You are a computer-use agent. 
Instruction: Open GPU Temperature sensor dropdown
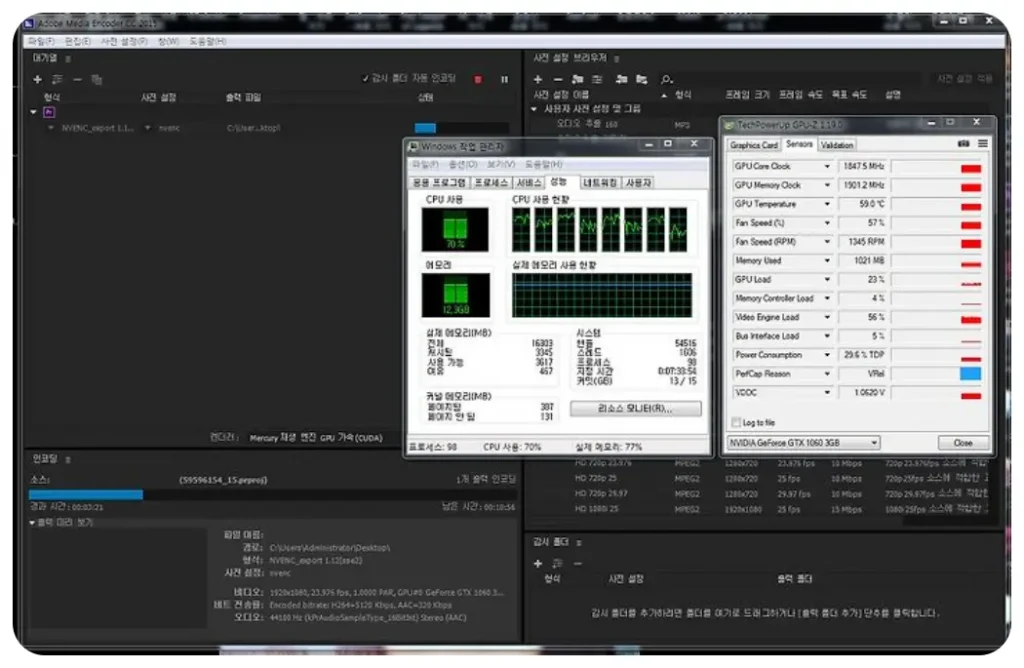[x=827, y=204]
